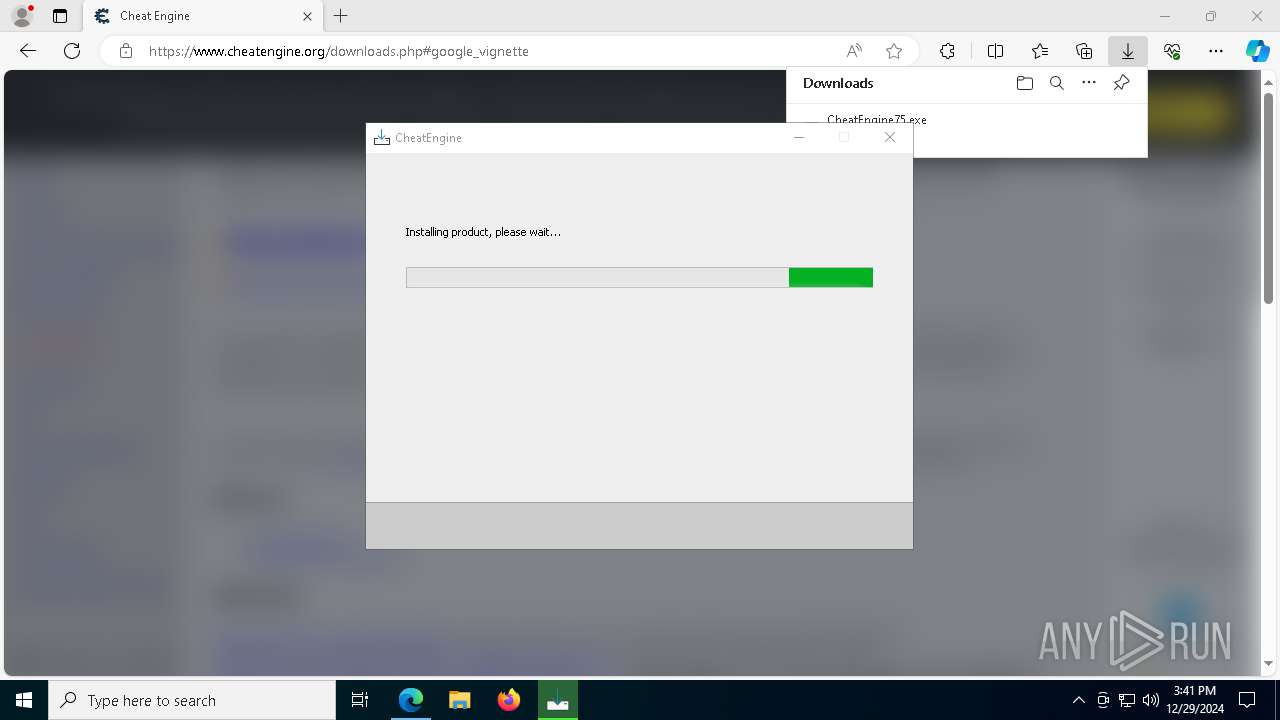Minimize the CheatEngine installer window
1280x720 pixels.
[799, 138]
